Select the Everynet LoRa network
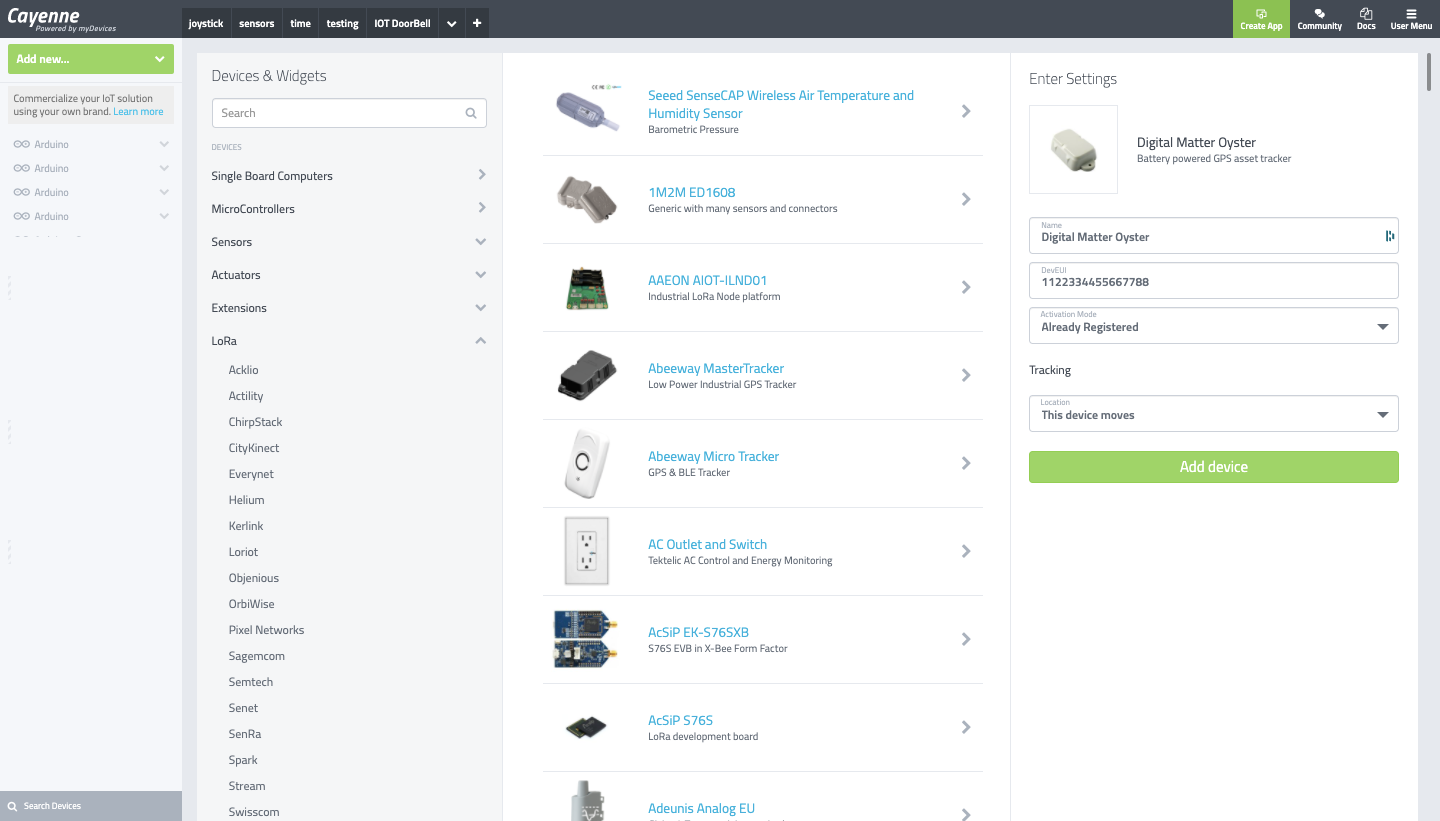 tap(251, 474)
